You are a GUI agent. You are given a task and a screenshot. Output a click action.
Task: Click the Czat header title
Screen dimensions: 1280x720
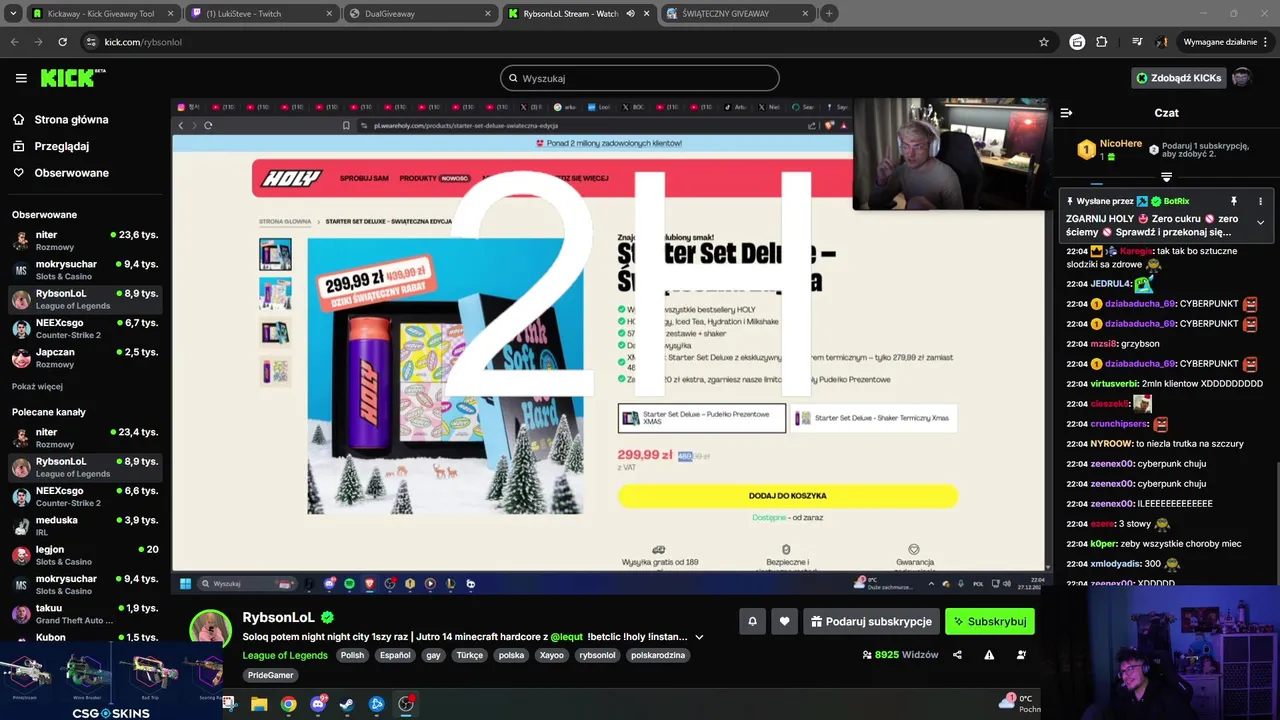pos(1166,113)
